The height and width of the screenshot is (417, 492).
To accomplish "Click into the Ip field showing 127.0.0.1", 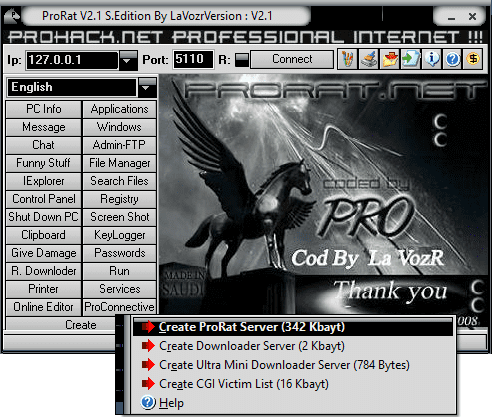I will pos(72,60).
